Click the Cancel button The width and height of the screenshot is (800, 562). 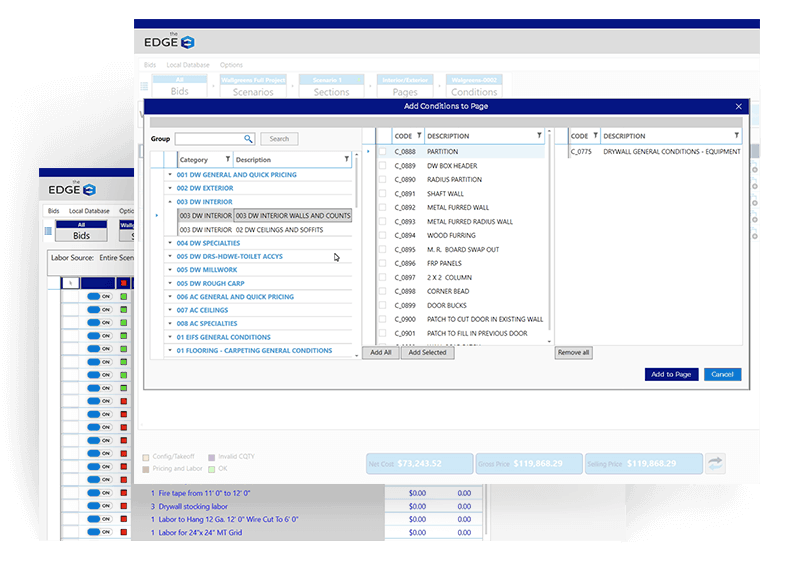click(722, 374)
